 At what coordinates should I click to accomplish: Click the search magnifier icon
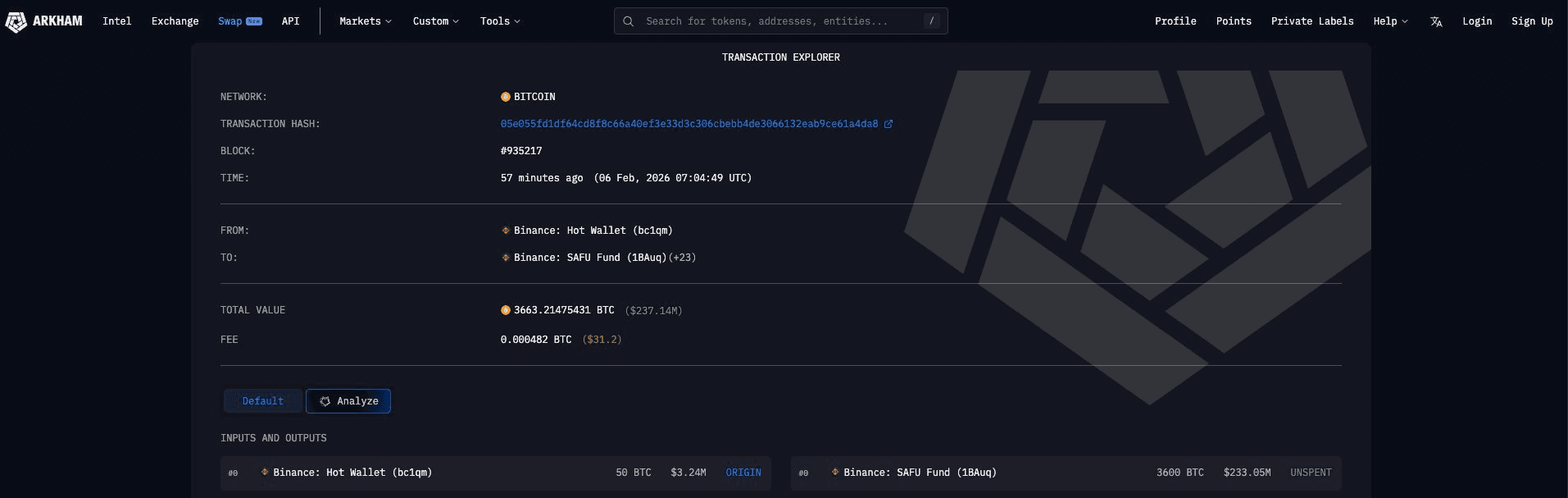pos(629,21)
